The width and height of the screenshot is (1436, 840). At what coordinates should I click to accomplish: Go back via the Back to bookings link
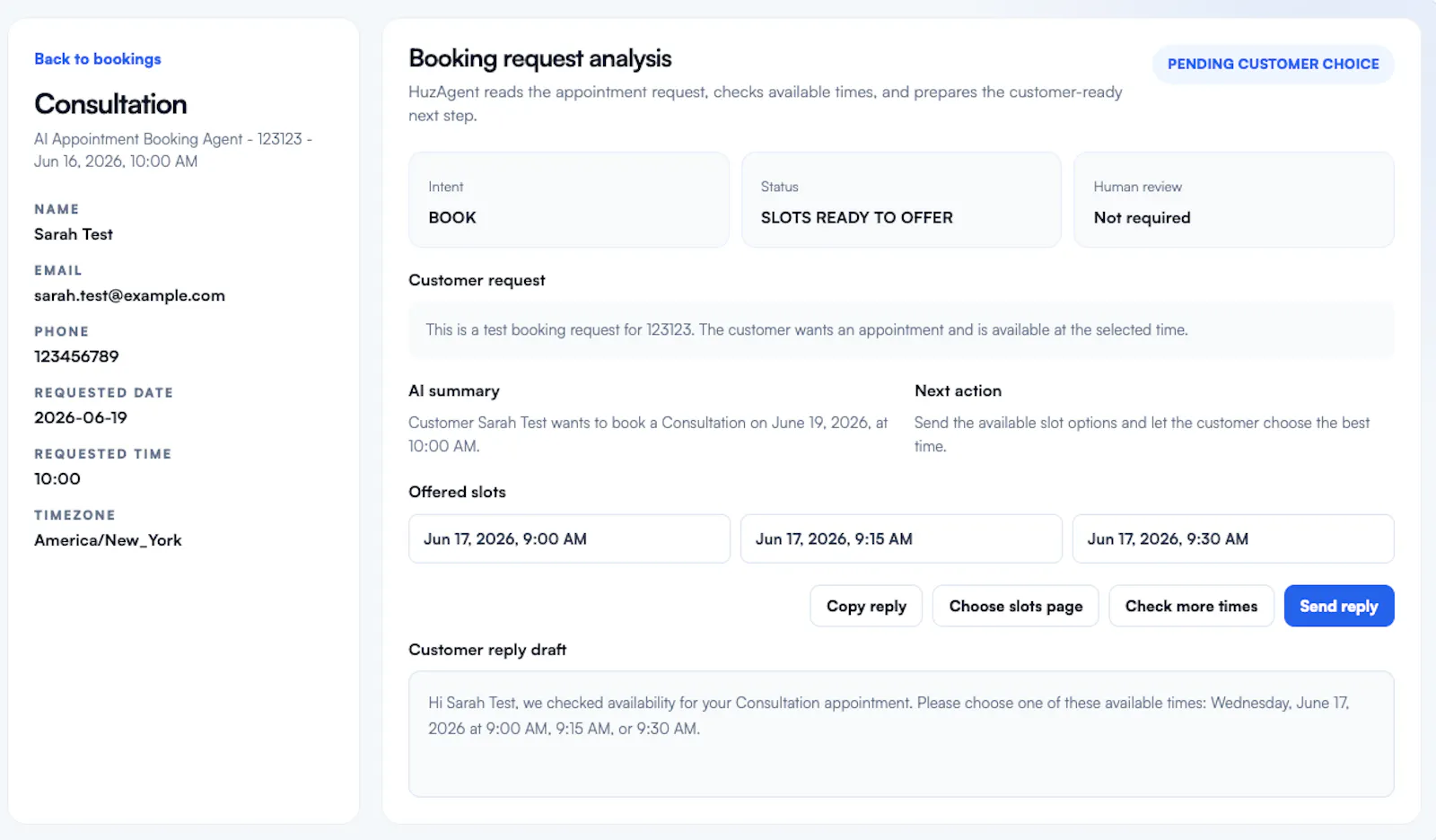(98, 59)
